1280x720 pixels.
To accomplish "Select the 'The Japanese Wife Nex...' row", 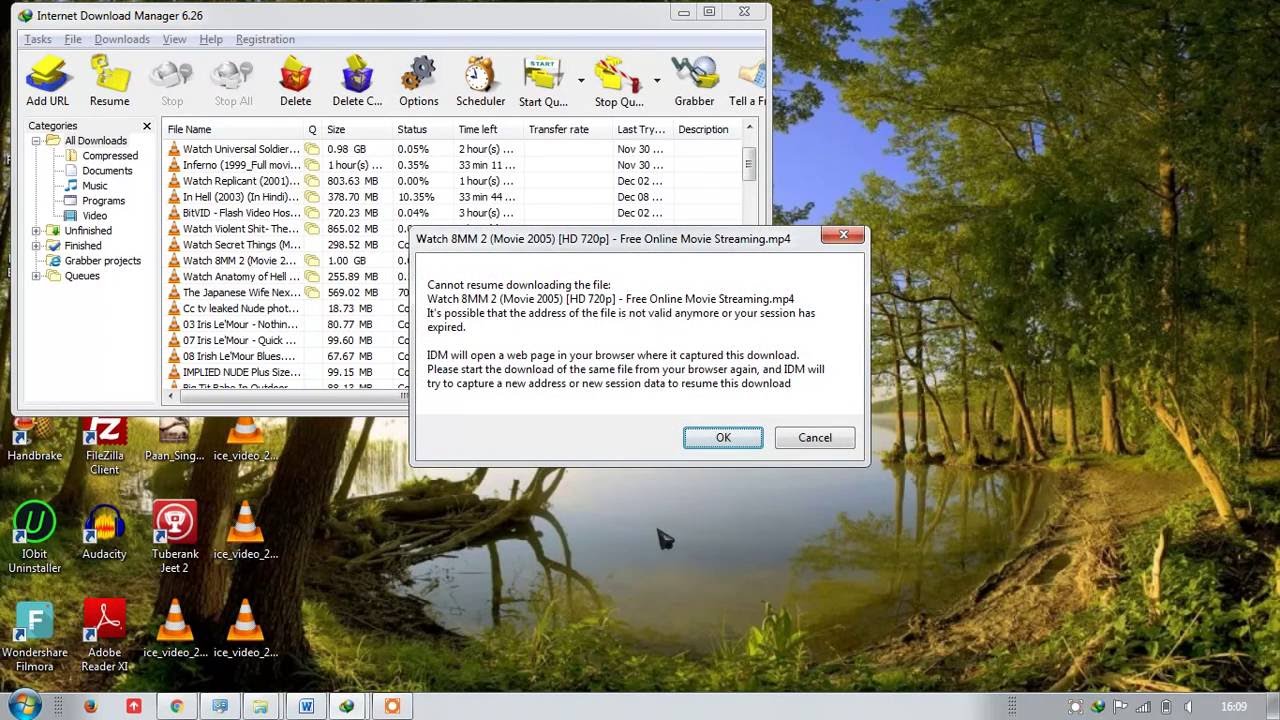I will click(287, 293).
